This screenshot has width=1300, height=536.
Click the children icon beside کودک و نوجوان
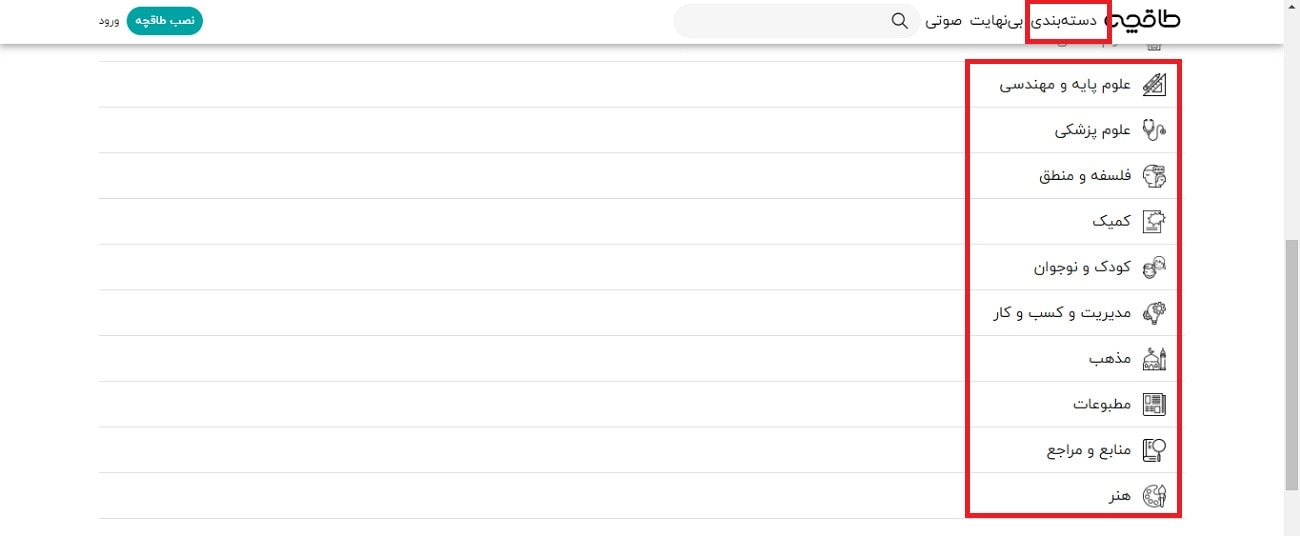pos(1154,267)
